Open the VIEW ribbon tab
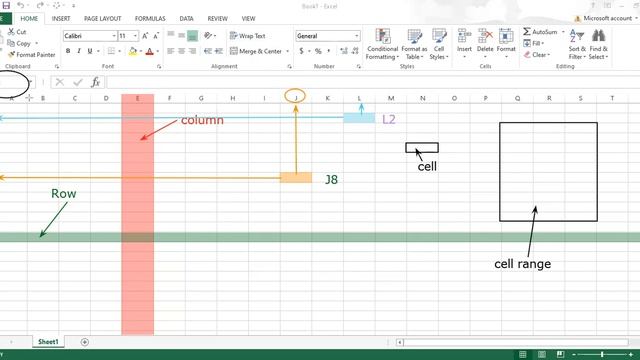 [248, 19]
